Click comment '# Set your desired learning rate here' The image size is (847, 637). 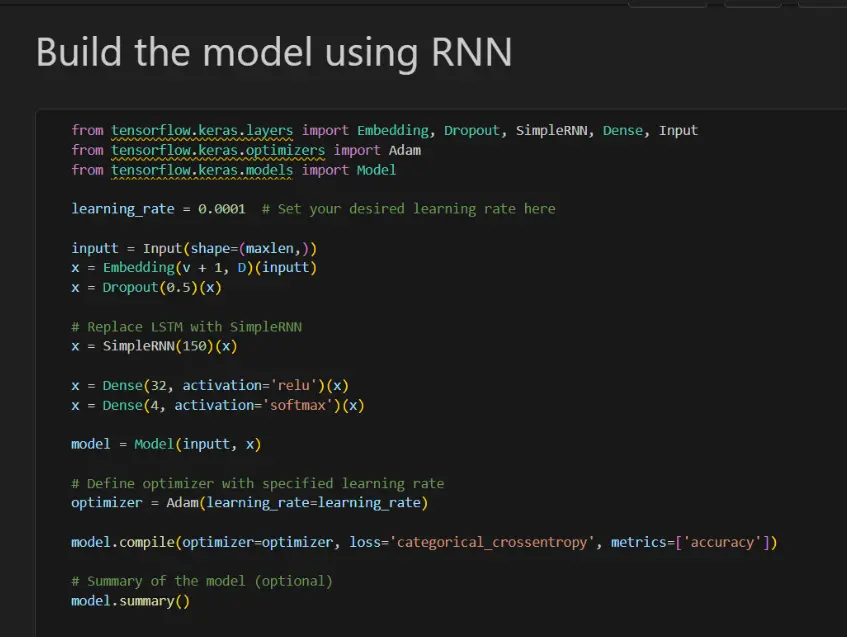coord(408,209)
